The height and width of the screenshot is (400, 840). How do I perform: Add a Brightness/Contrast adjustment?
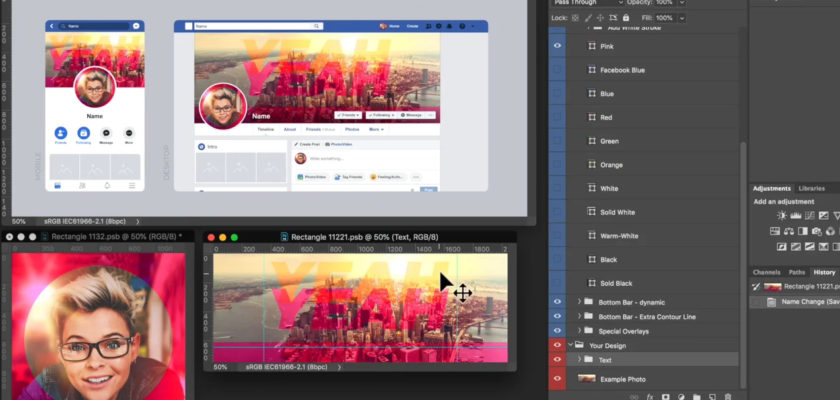pyautogui.click(x=782, y=216)
